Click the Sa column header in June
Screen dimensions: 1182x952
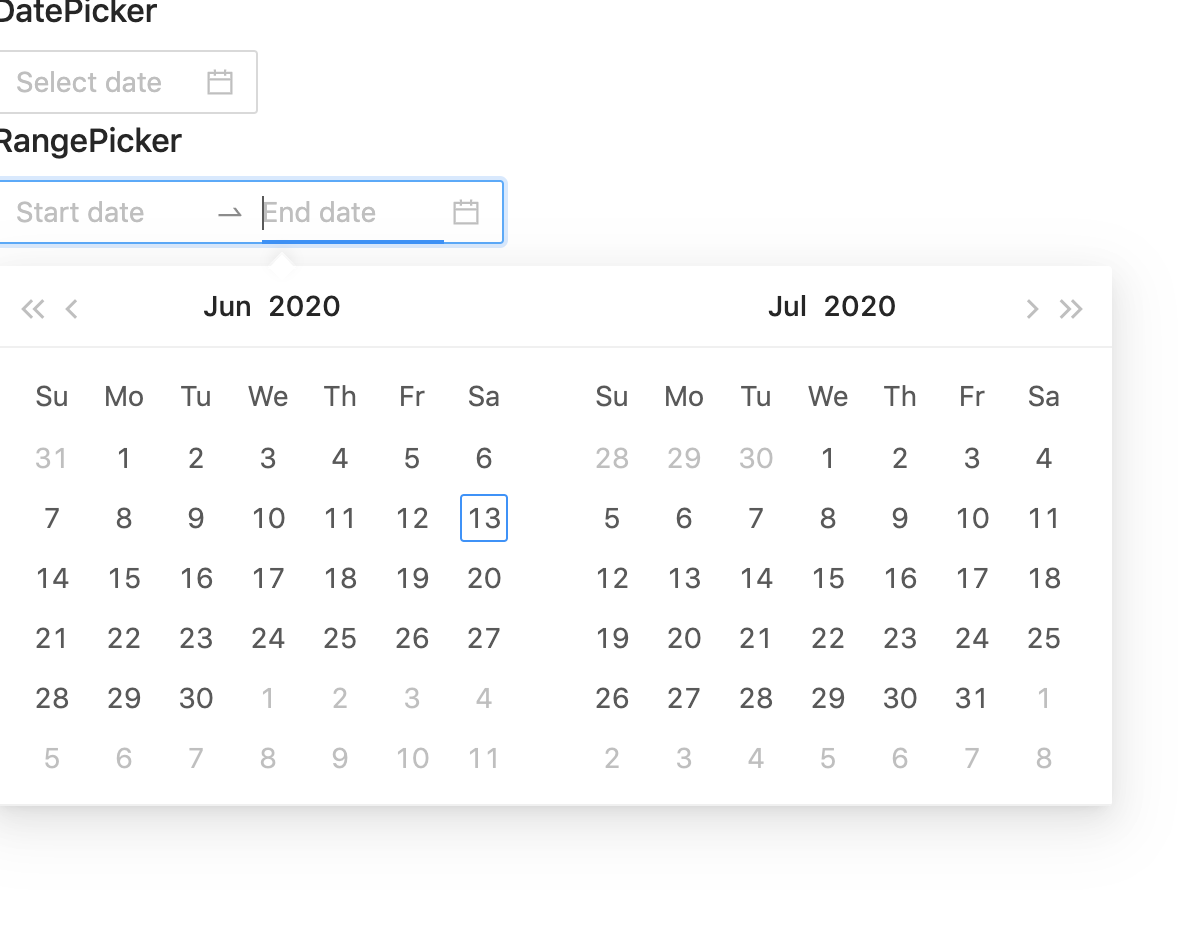click(484, 396)
